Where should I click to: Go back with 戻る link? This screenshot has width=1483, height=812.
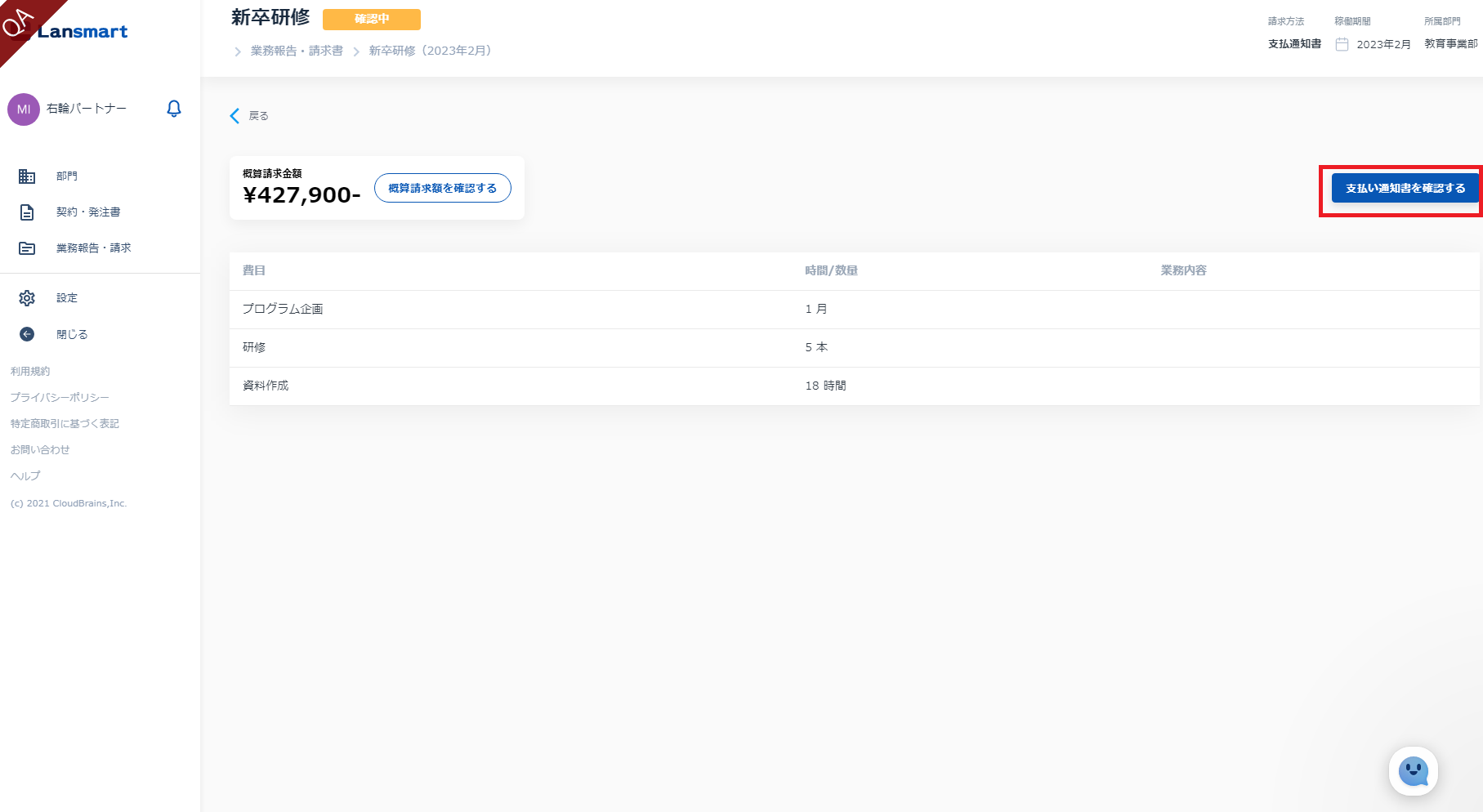click(259, 116)
